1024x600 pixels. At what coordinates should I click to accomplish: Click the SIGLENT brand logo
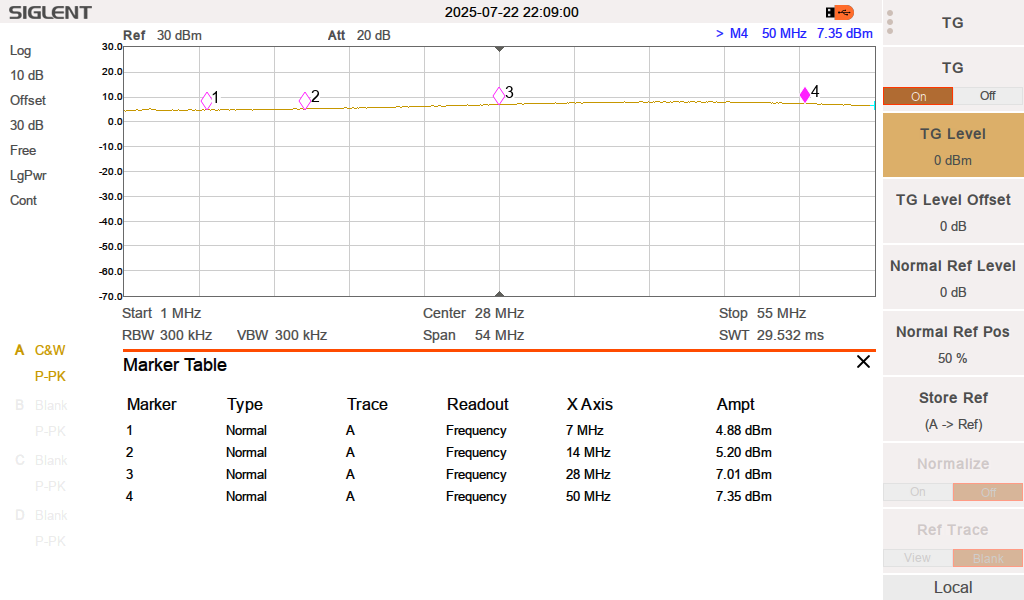click(x=48, y=12)
